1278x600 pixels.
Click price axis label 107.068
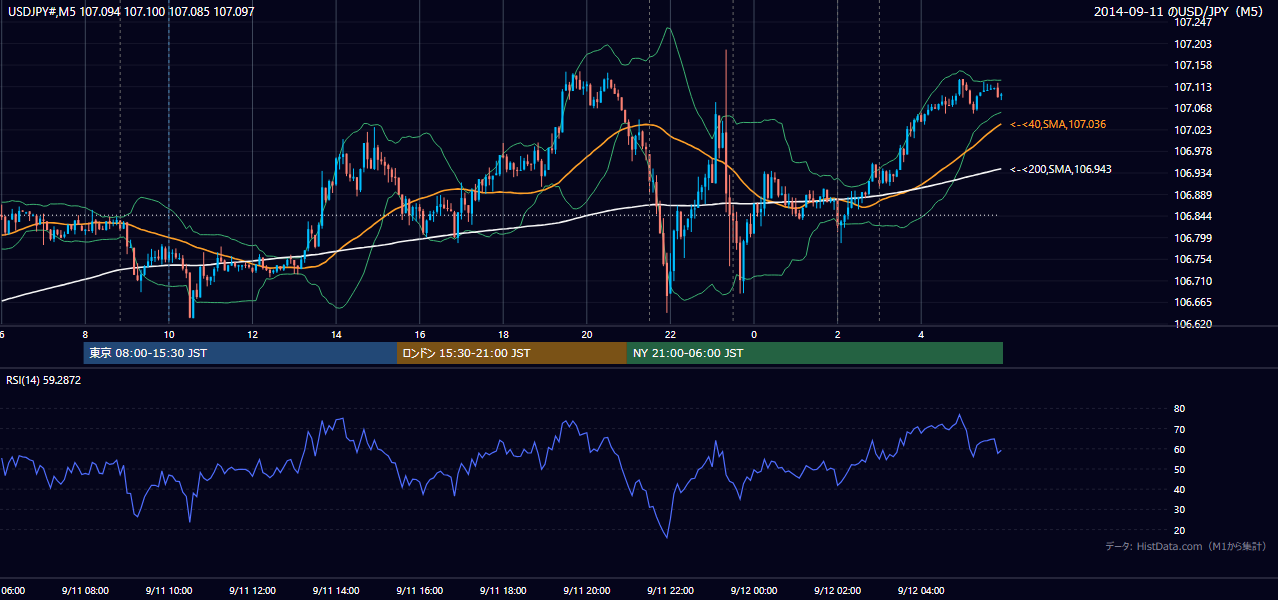(1192, 108)
